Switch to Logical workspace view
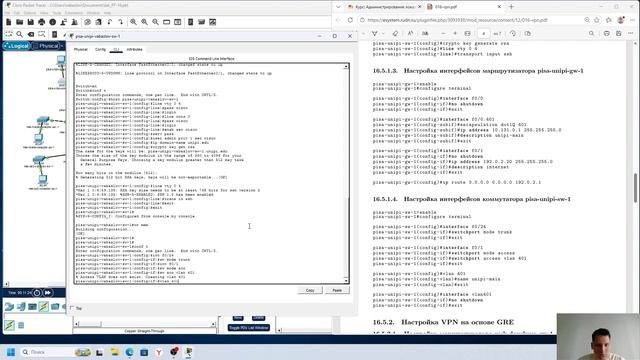 click(x=17, y=46)
